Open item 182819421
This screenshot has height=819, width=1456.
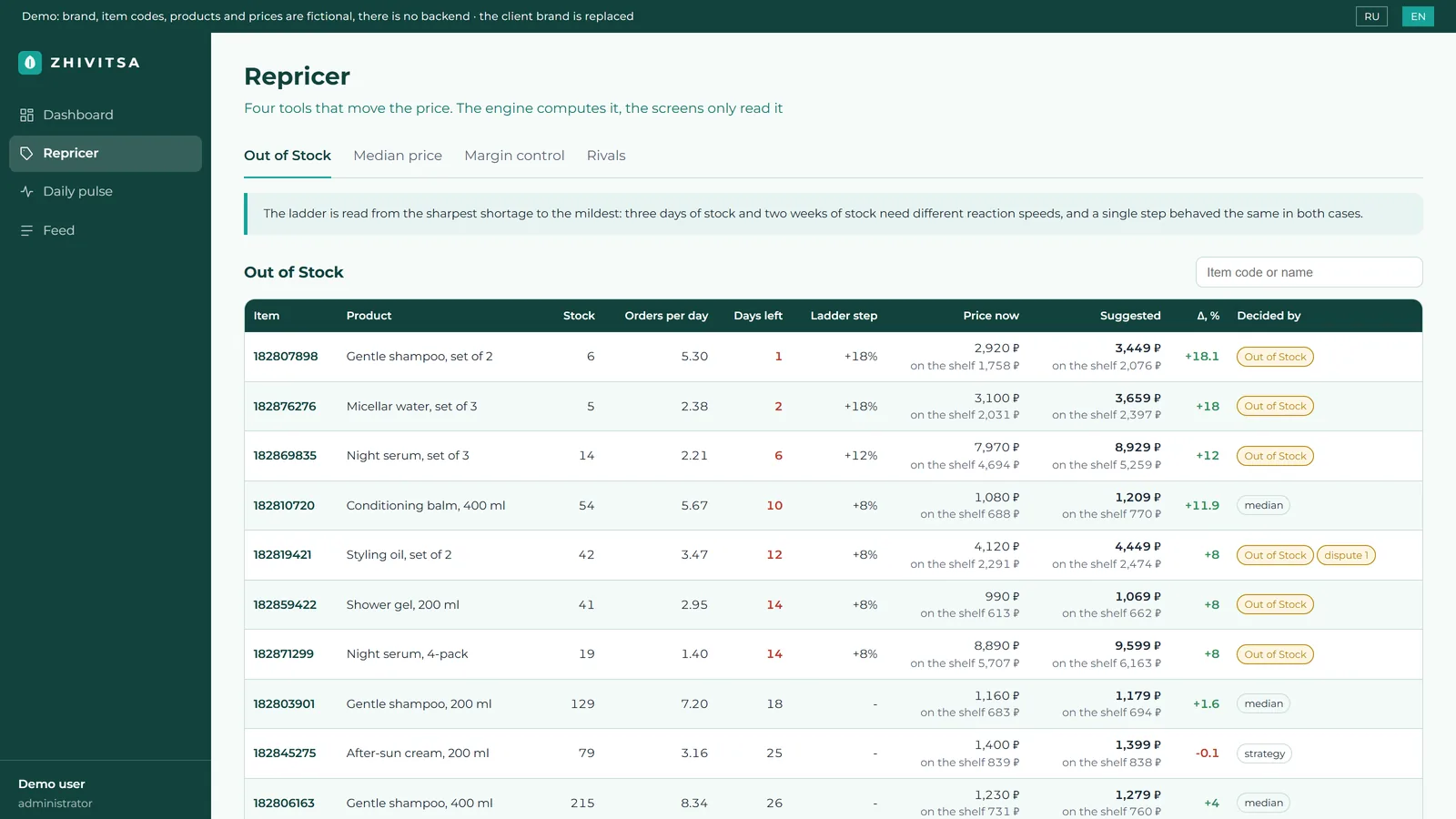tap(282, 555)
